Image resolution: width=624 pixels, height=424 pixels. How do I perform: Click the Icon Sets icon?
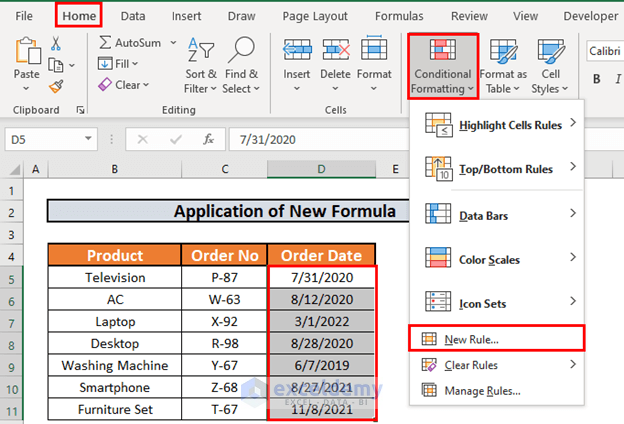438,301
